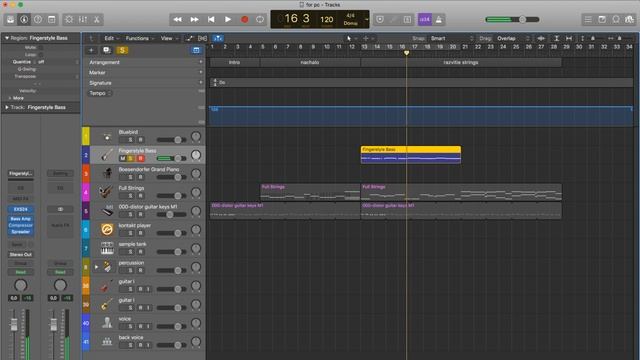Image resolution: width=640 pixels, height=360 pixels.
Task: Open the Snap mode Smart dropdown
Action: (x=451, y=38)
